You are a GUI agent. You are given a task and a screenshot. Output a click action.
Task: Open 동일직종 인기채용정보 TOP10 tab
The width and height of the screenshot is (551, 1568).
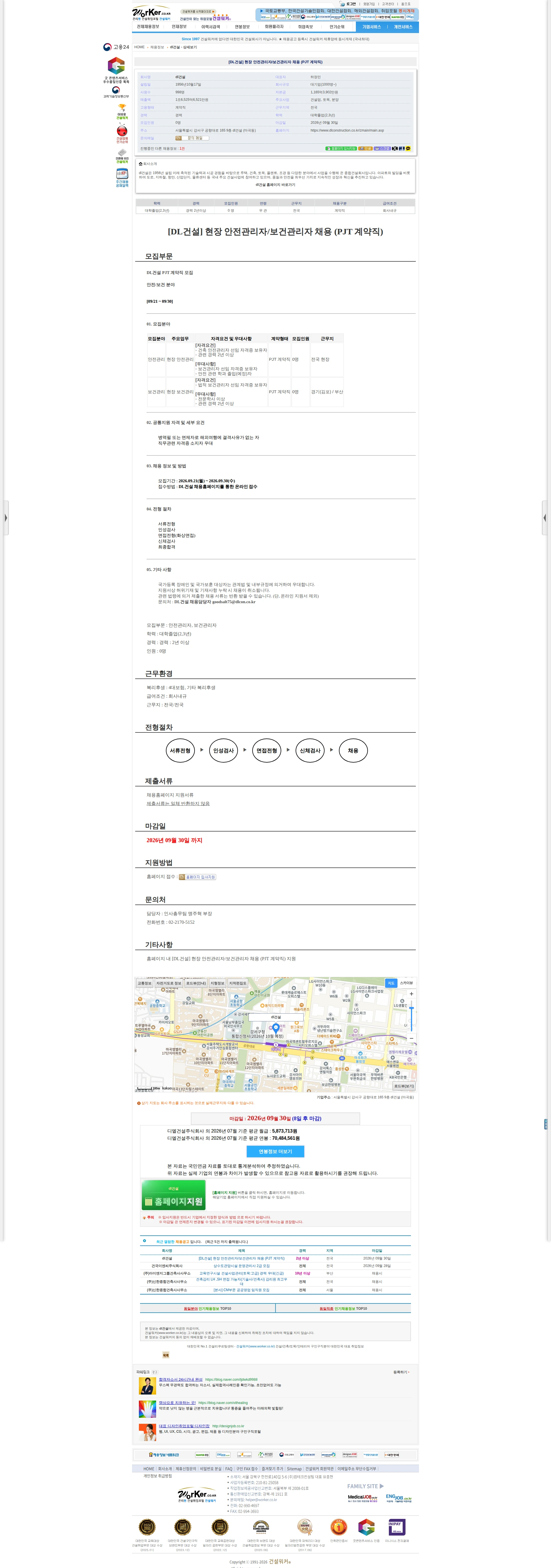[x=343, y=1308]
